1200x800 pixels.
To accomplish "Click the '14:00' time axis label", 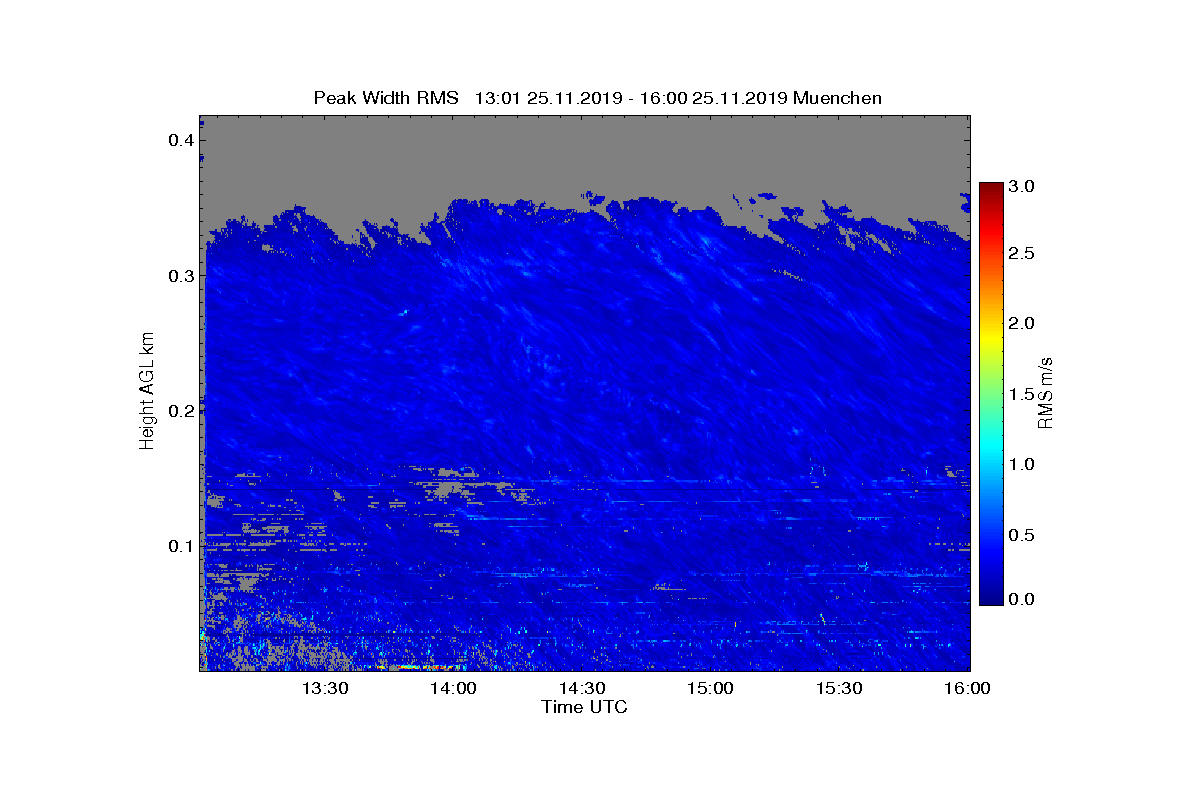I will pyautogui.click(x=453, y=689).
